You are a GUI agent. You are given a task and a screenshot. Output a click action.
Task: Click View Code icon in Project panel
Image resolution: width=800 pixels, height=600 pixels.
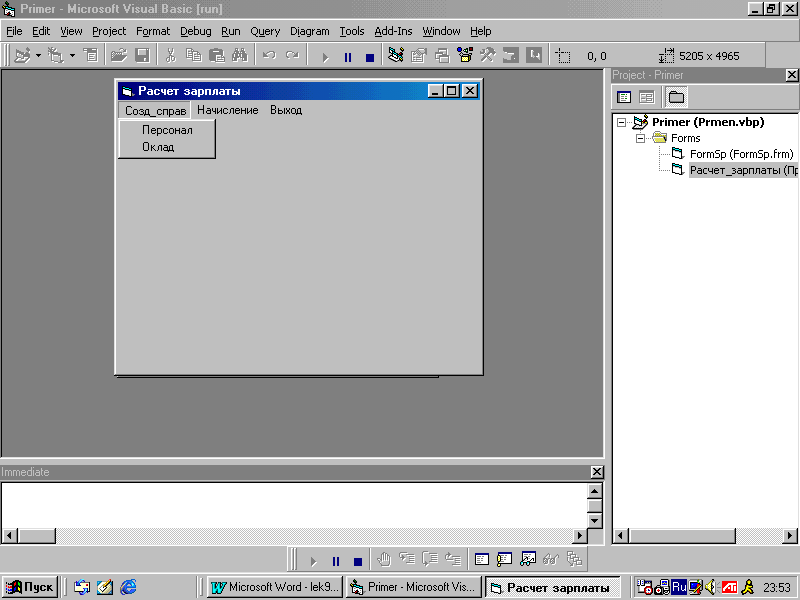coord(624,97)
